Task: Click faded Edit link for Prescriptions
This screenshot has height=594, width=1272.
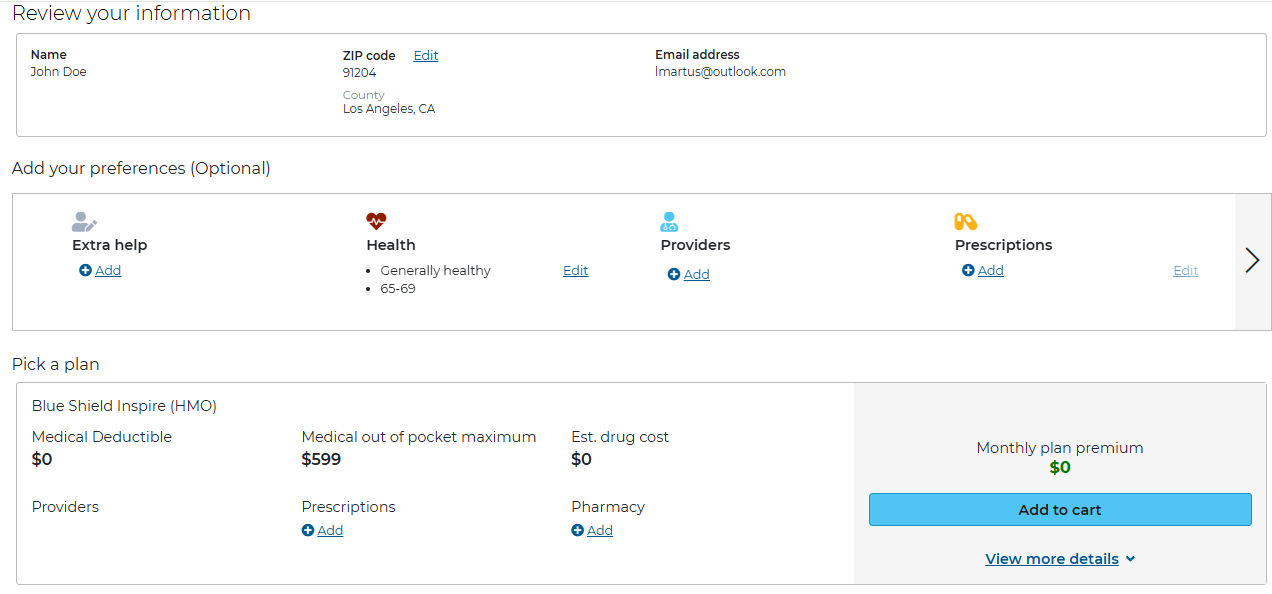Action: pyautogui.click(x=1186, y=271)
